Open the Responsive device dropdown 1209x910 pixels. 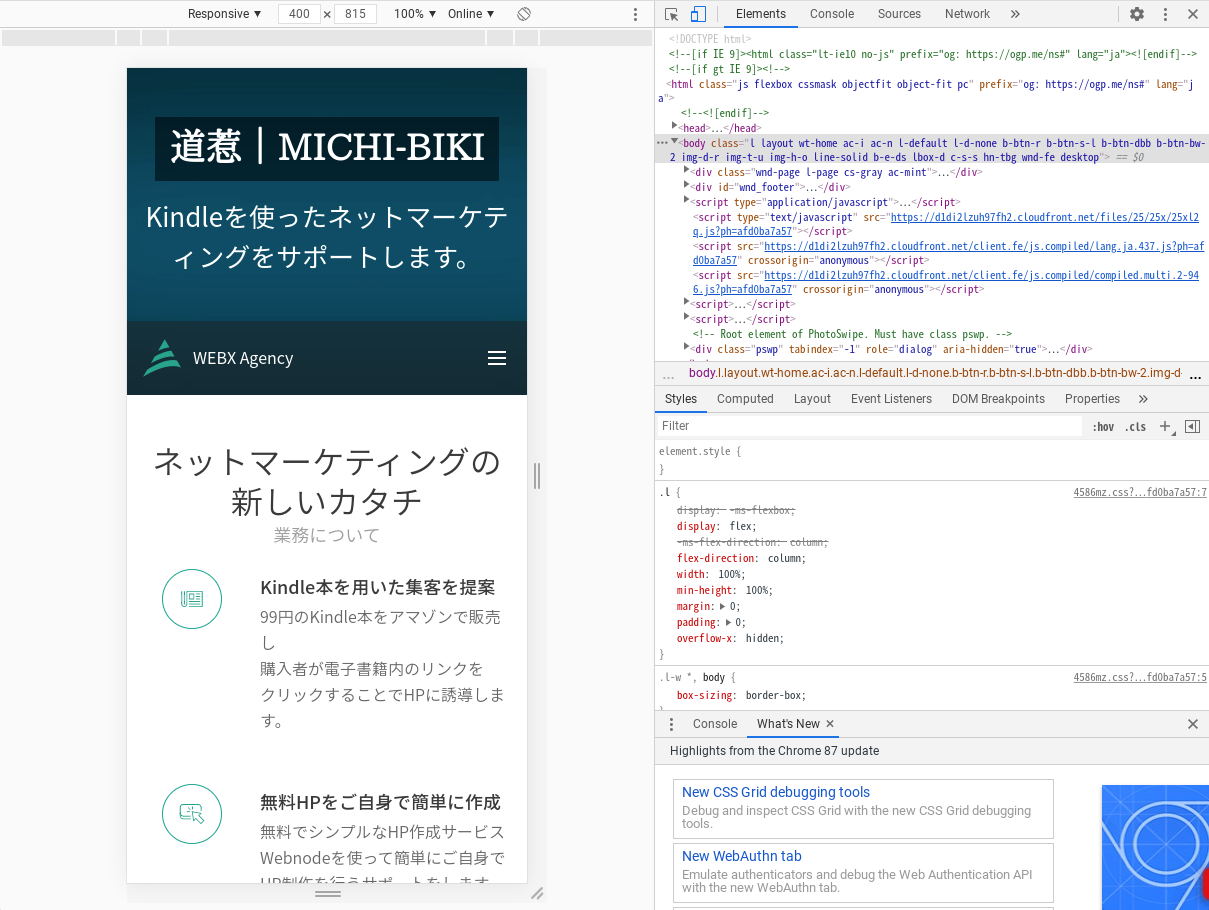[x=225, y=14]
